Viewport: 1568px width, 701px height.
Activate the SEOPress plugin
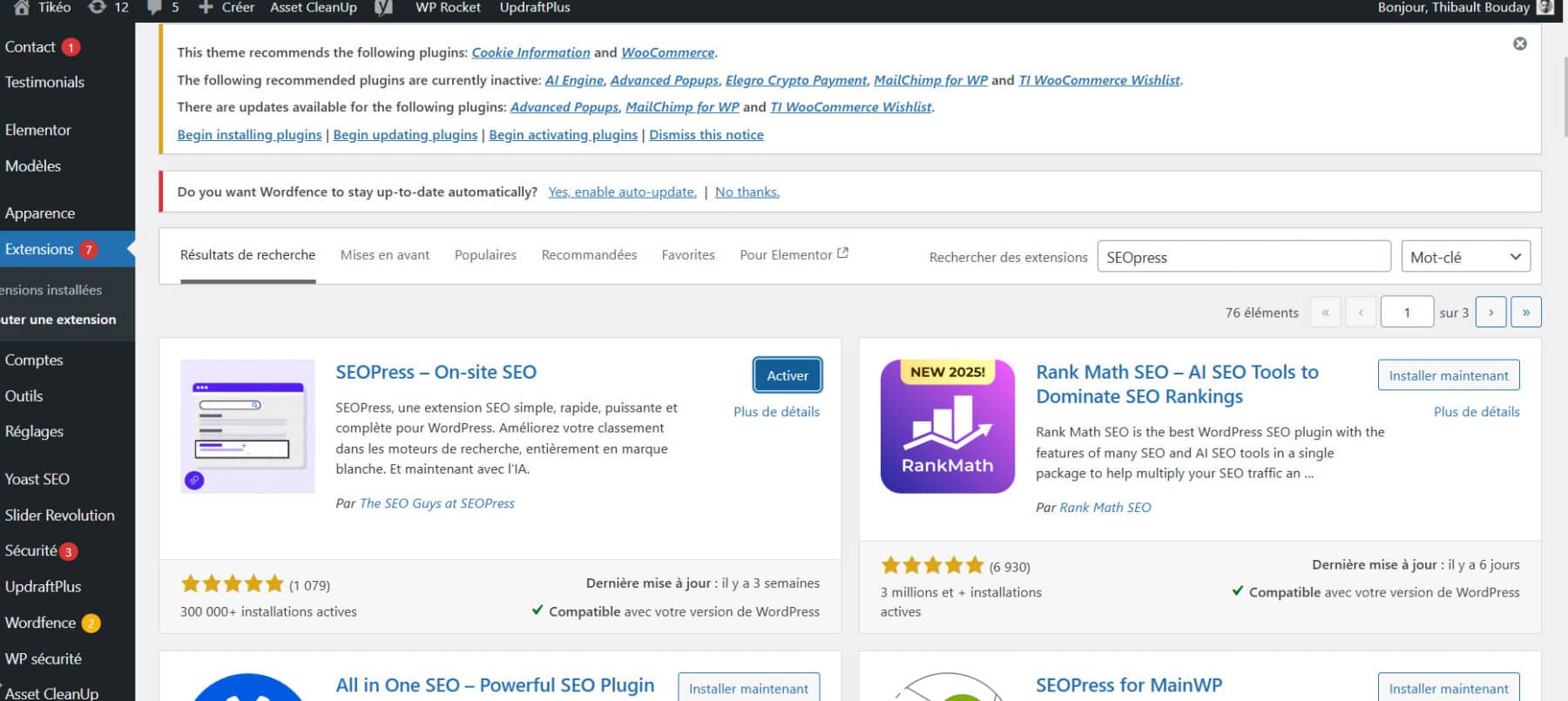point(787,375)
